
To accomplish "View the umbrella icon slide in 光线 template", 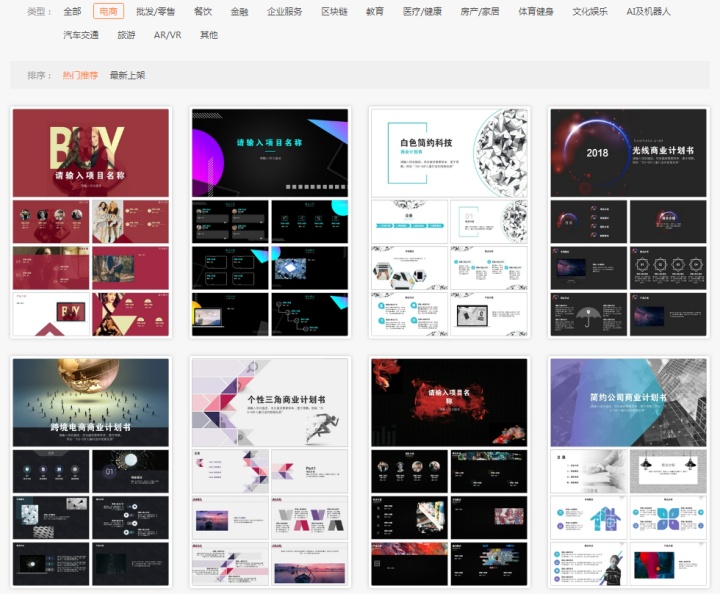I will pos(589,314).
